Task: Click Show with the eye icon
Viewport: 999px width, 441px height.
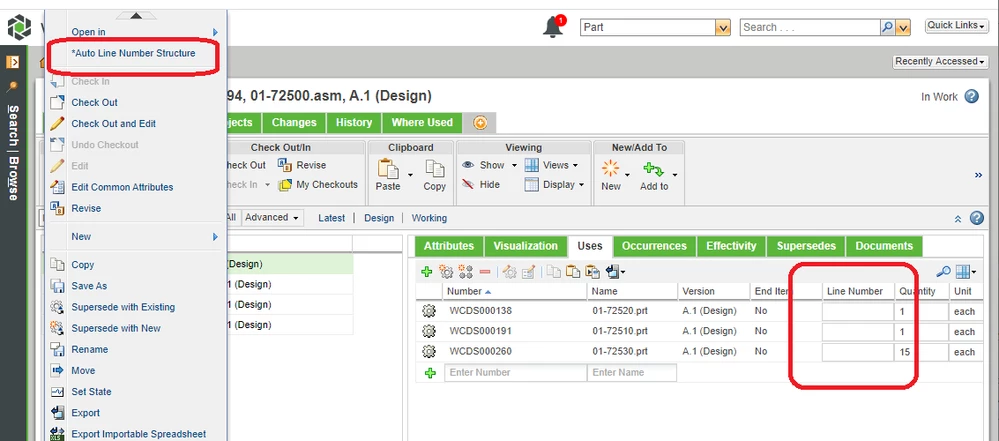Action: click(484, 165)
